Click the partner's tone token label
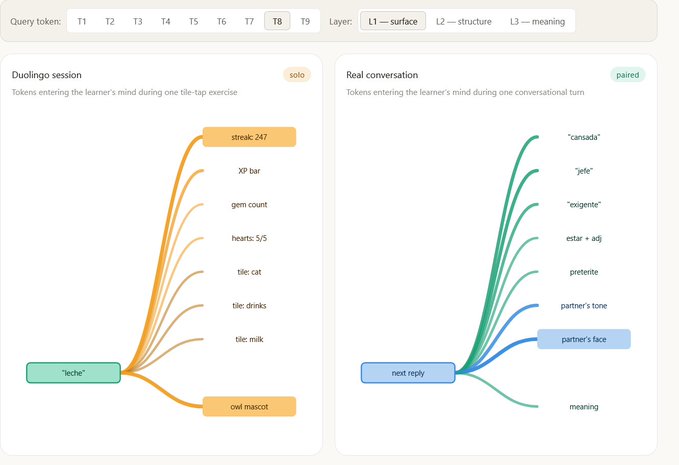This screenshot has width=679, height=465. (584, 306)
